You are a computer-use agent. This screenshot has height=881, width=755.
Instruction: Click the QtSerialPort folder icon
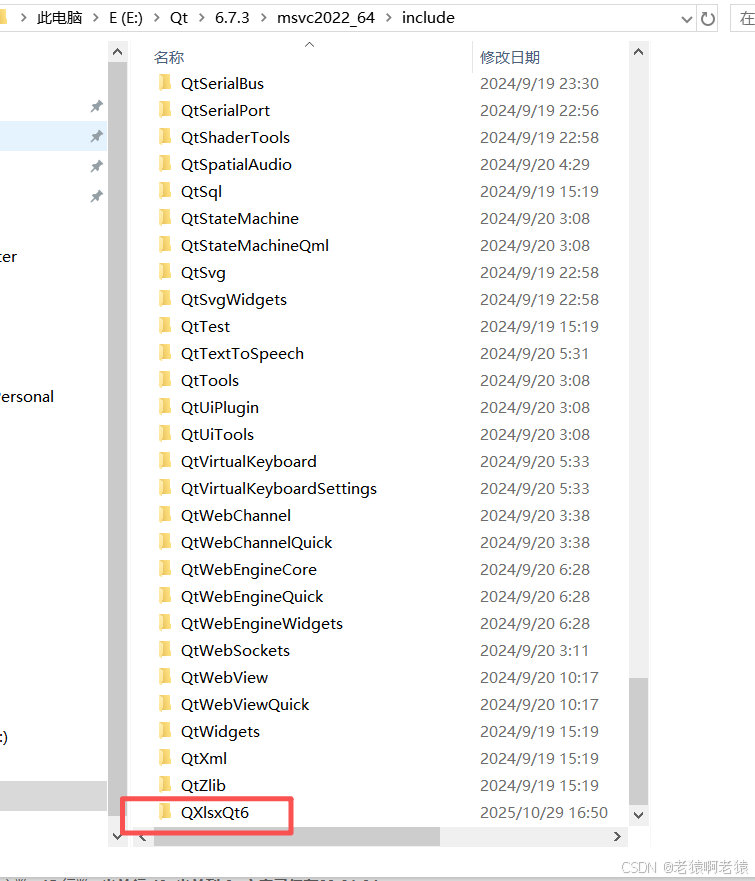[x=165, y=110]
